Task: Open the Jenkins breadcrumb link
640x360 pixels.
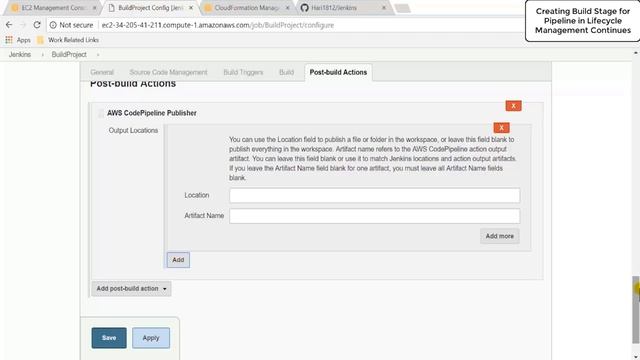Action: pos(20,54)
